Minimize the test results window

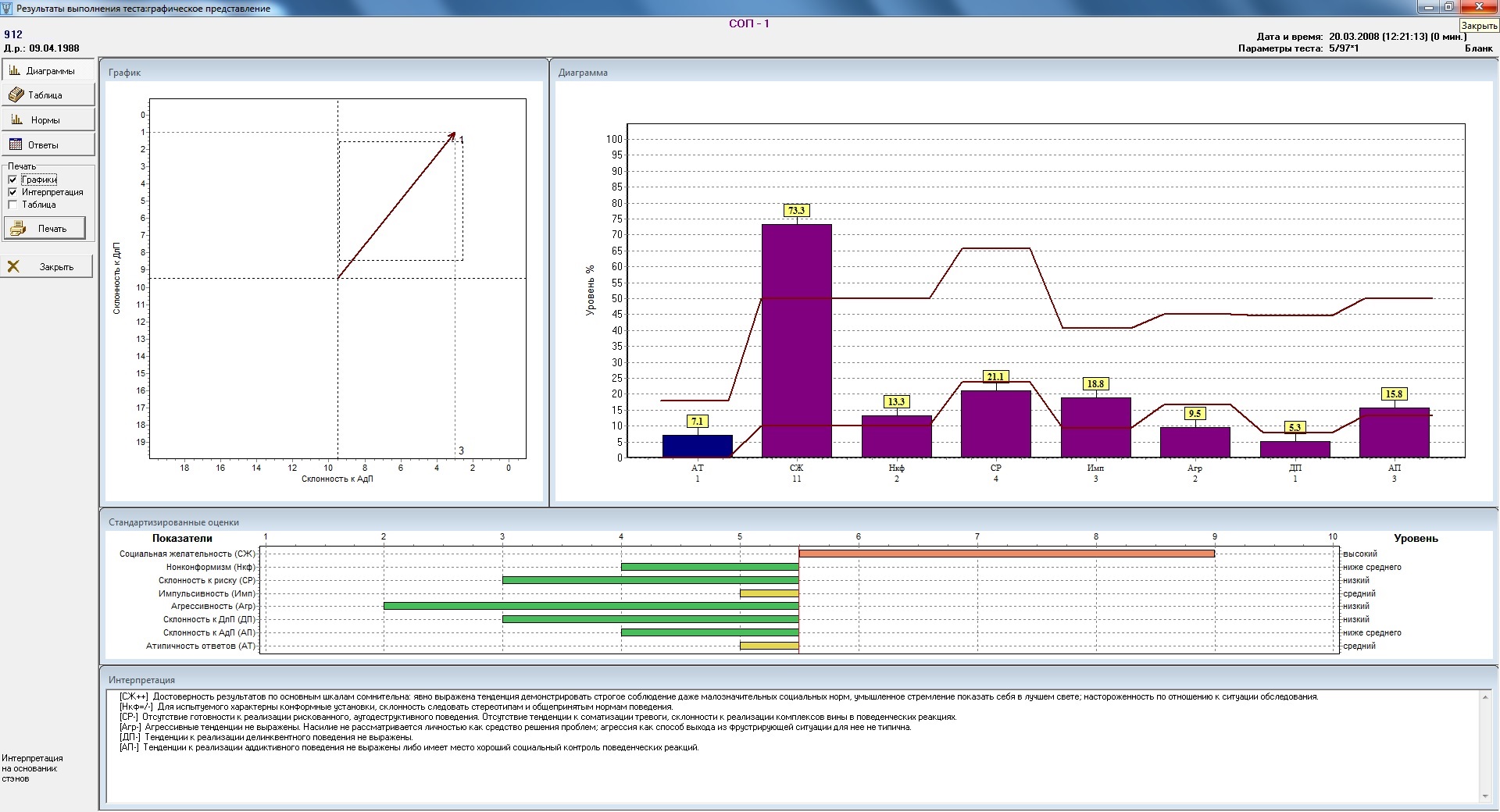1428,7
